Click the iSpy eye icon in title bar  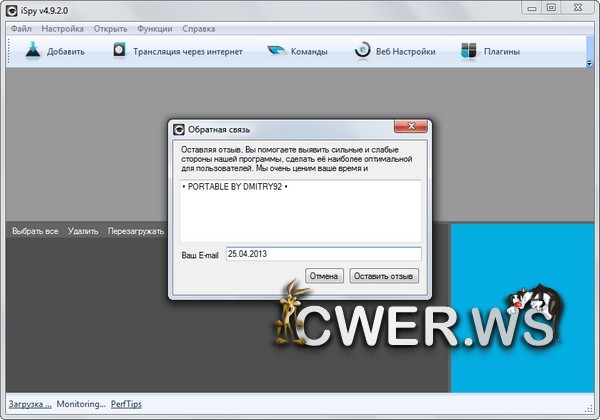(x=11, y=11)
